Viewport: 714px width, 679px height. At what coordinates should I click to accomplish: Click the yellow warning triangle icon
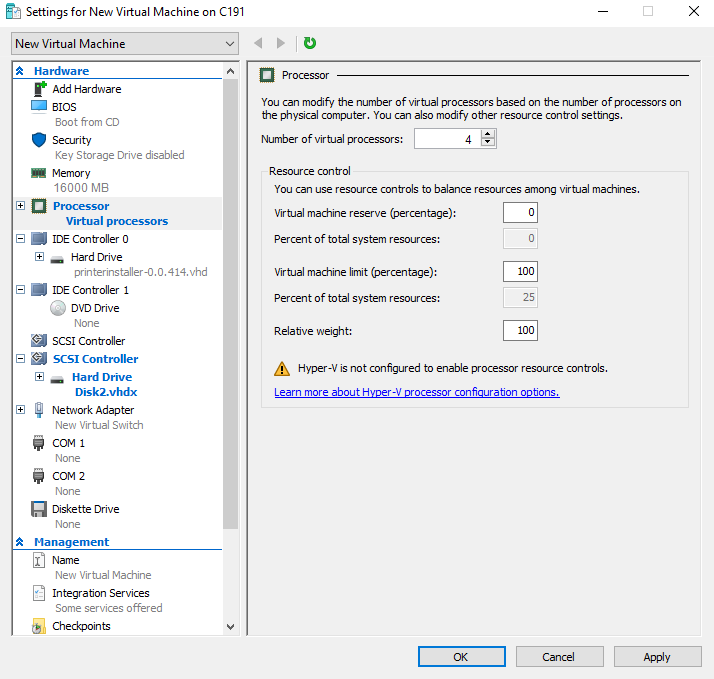282,368
